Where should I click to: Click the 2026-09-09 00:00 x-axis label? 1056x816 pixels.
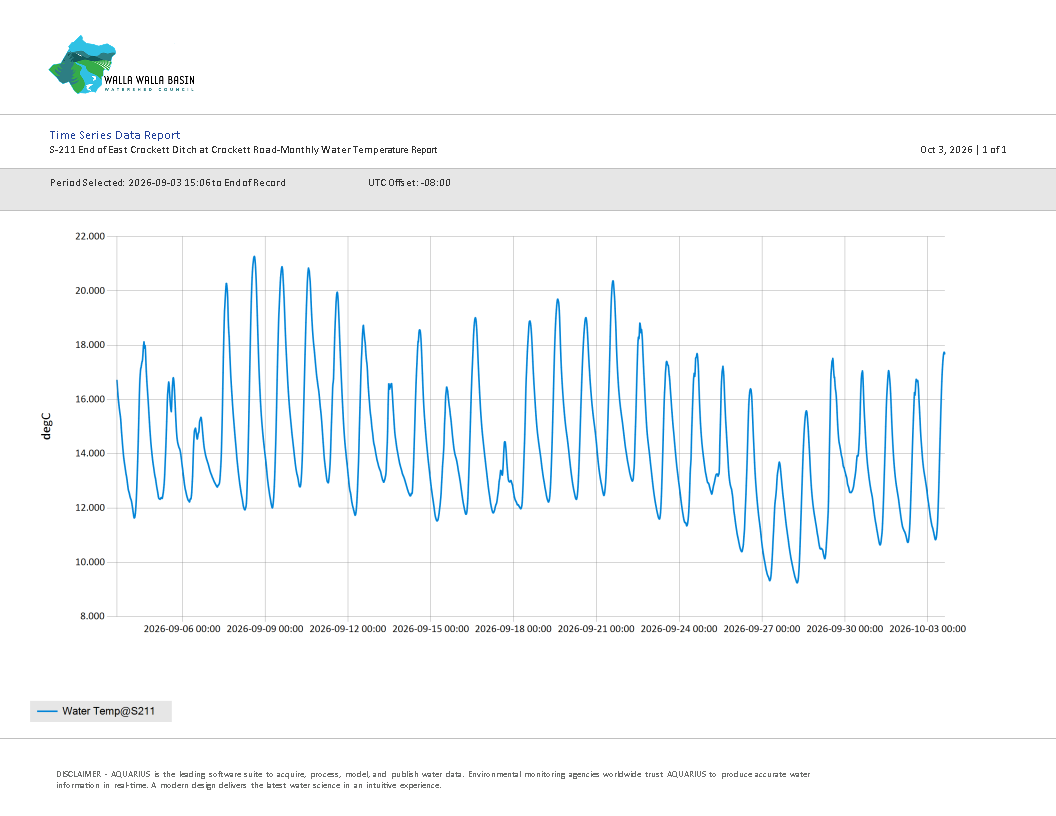[265, 629]
